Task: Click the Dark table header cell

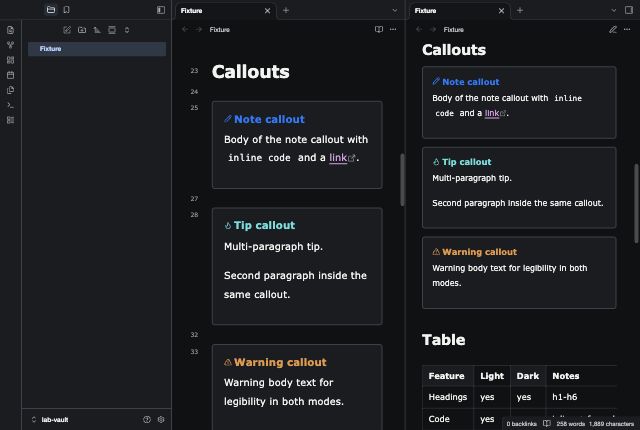Action: [528, 376]
